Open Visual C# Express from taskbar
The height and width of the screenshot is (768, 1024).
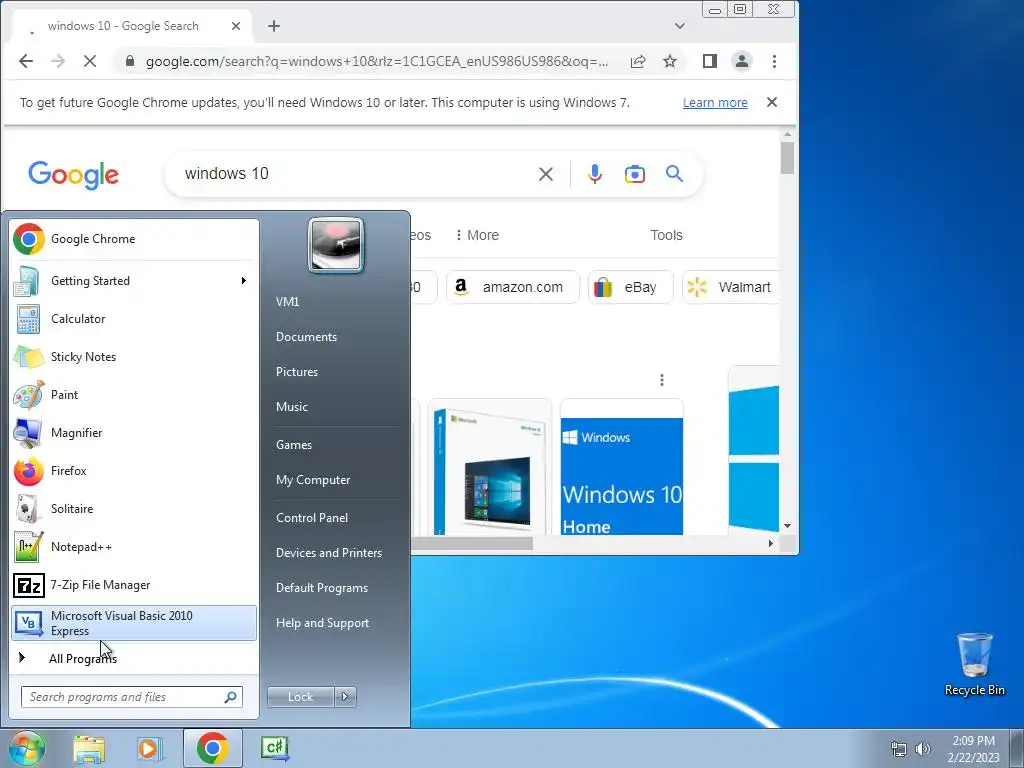pyautogui.click(x=275, y=748)
